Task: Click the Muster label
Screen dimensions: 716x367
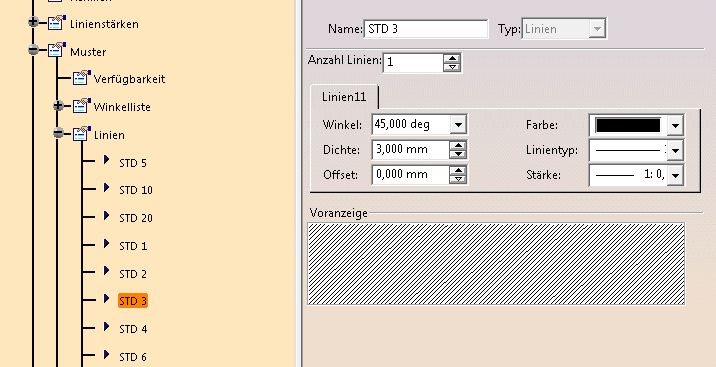Action: (88, 52)
